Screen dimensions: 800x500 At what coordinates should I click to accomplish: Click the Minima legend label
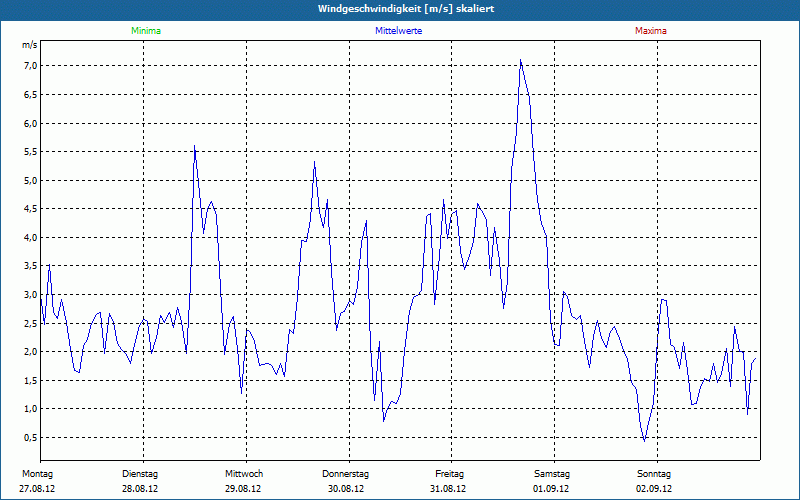(x=146, y=31)
